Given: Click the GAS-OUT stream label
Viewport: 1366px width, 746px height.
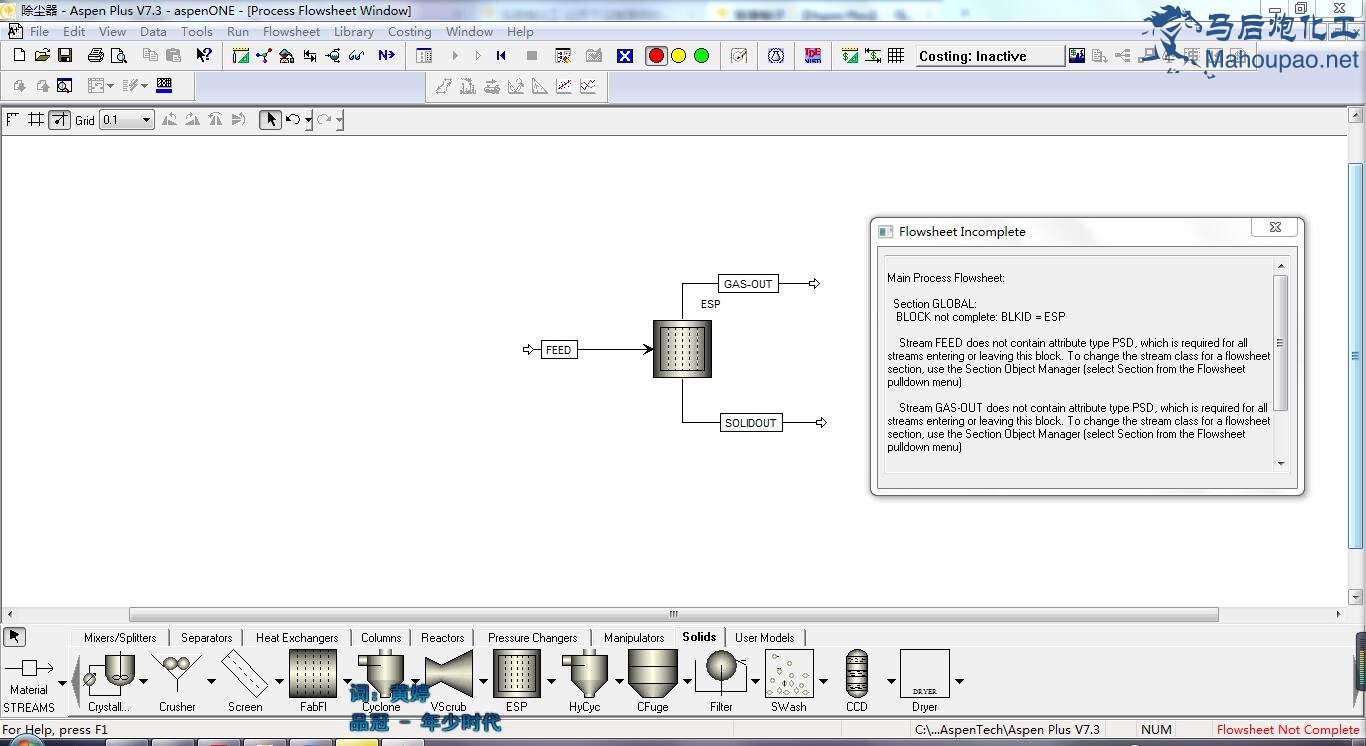Looking at the screenshot, I should (x=748, y=284).
